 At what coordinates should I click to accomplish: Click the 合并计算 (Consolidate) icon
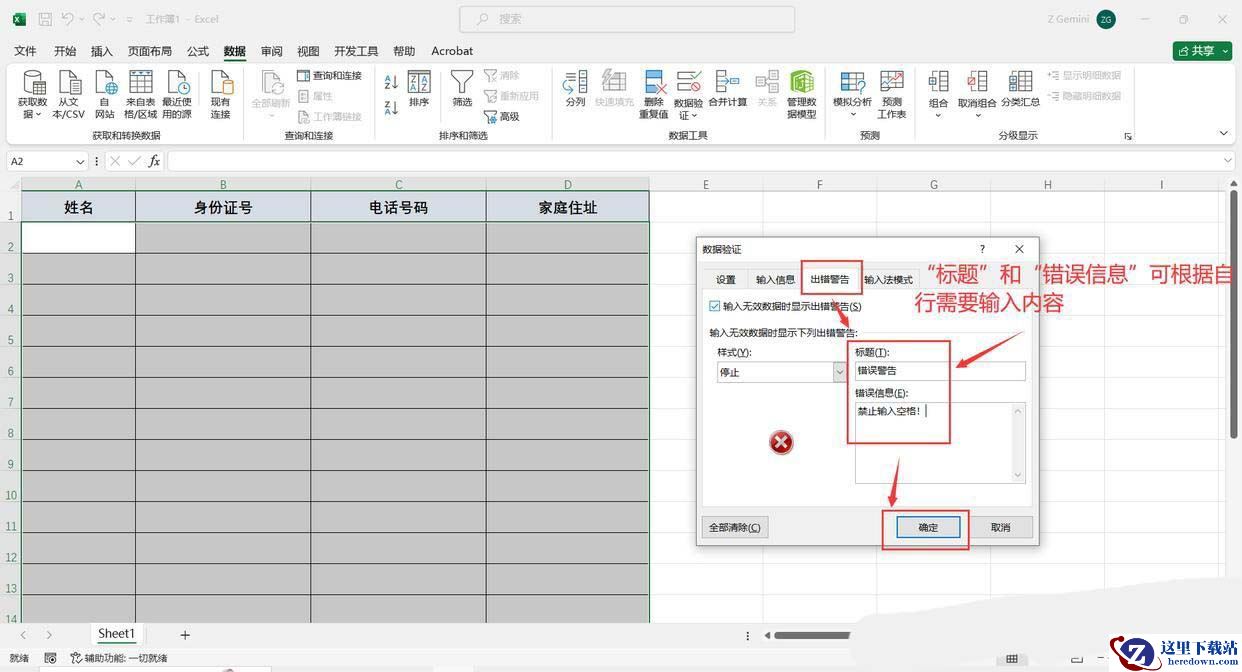[728, 90]
